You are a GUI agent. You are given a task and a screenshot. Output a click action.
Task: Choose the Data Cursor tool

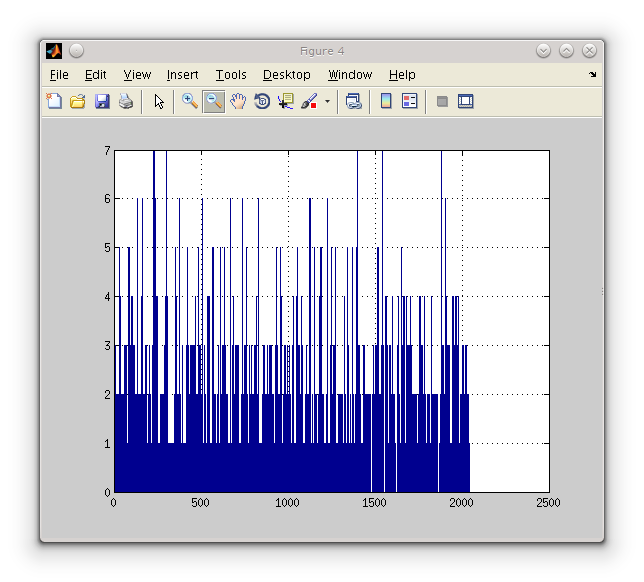286,101
